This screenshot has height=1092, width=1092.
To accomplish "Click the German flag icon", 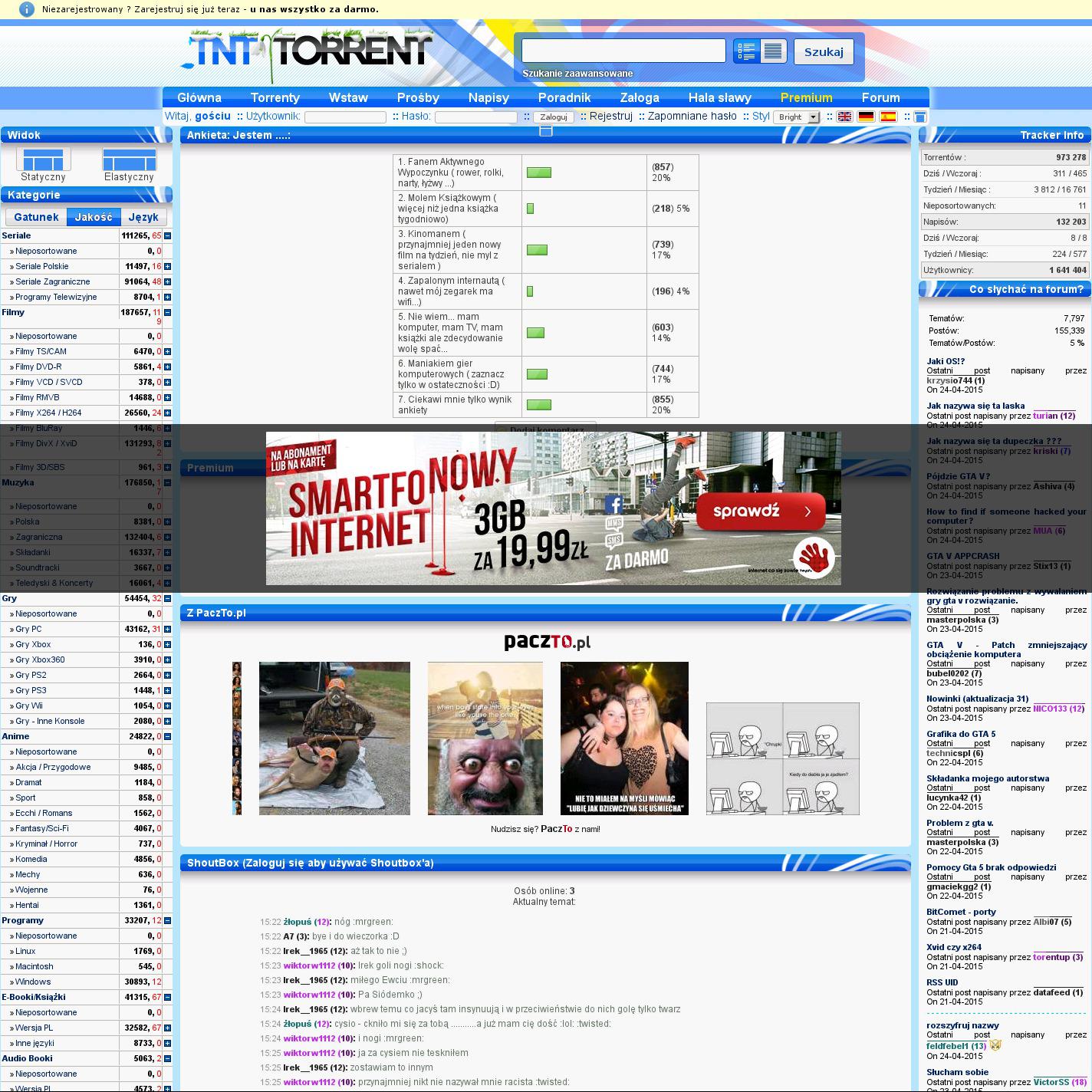I will (x=866, y=117).
